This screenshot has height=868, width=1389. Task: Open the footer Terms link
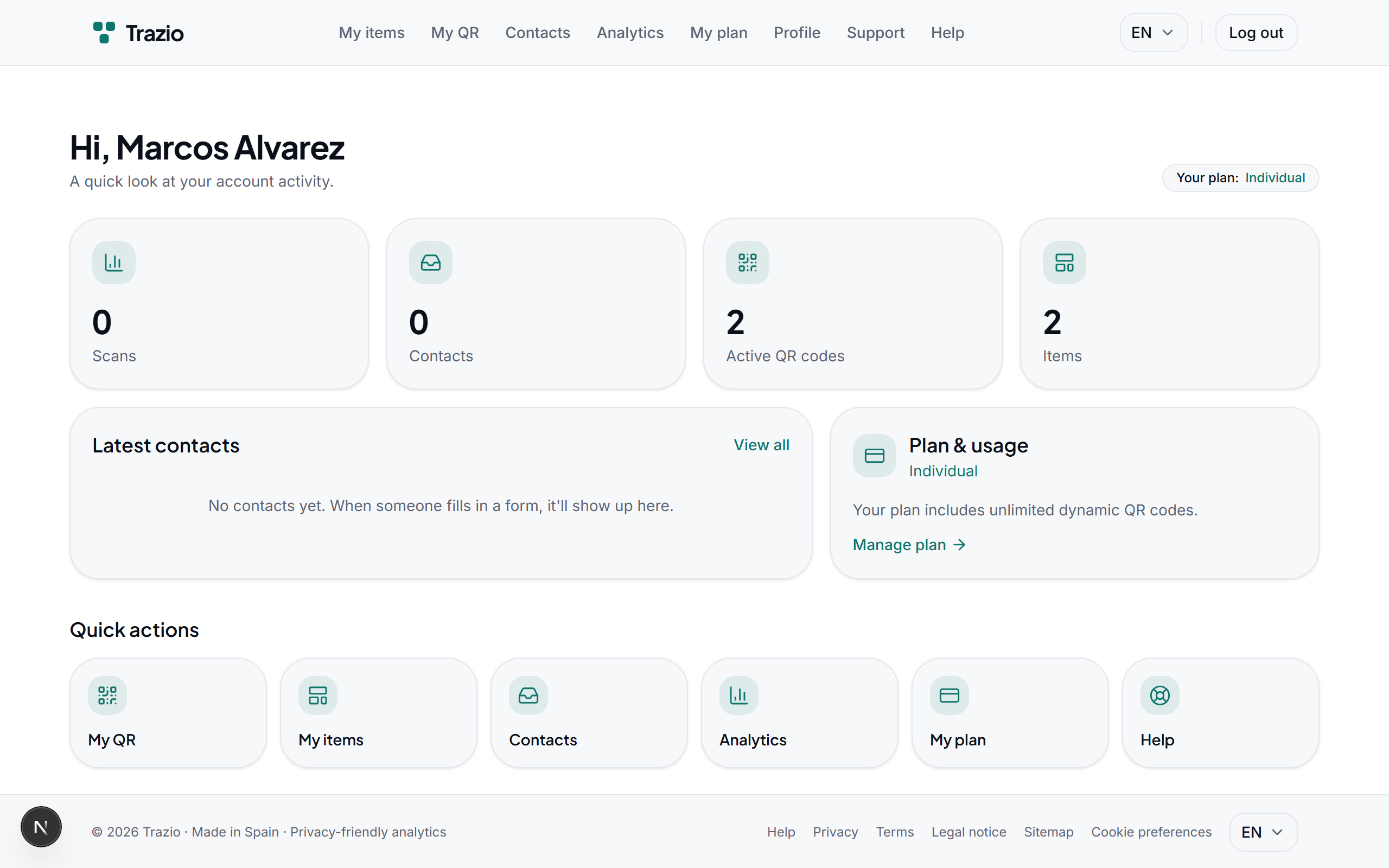click(894, 832)
